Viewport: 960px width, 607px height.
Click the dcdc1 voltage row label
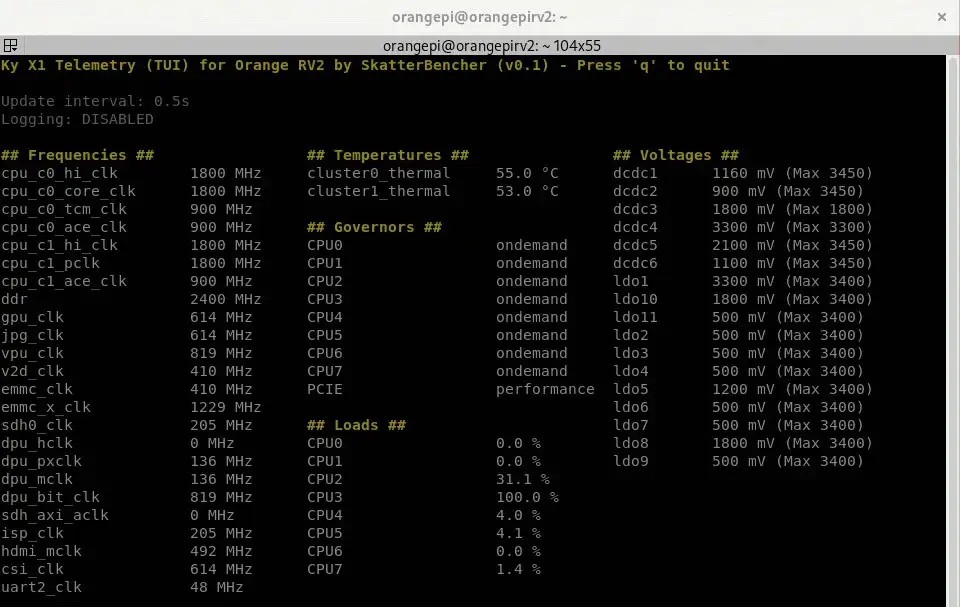(635, 173)
